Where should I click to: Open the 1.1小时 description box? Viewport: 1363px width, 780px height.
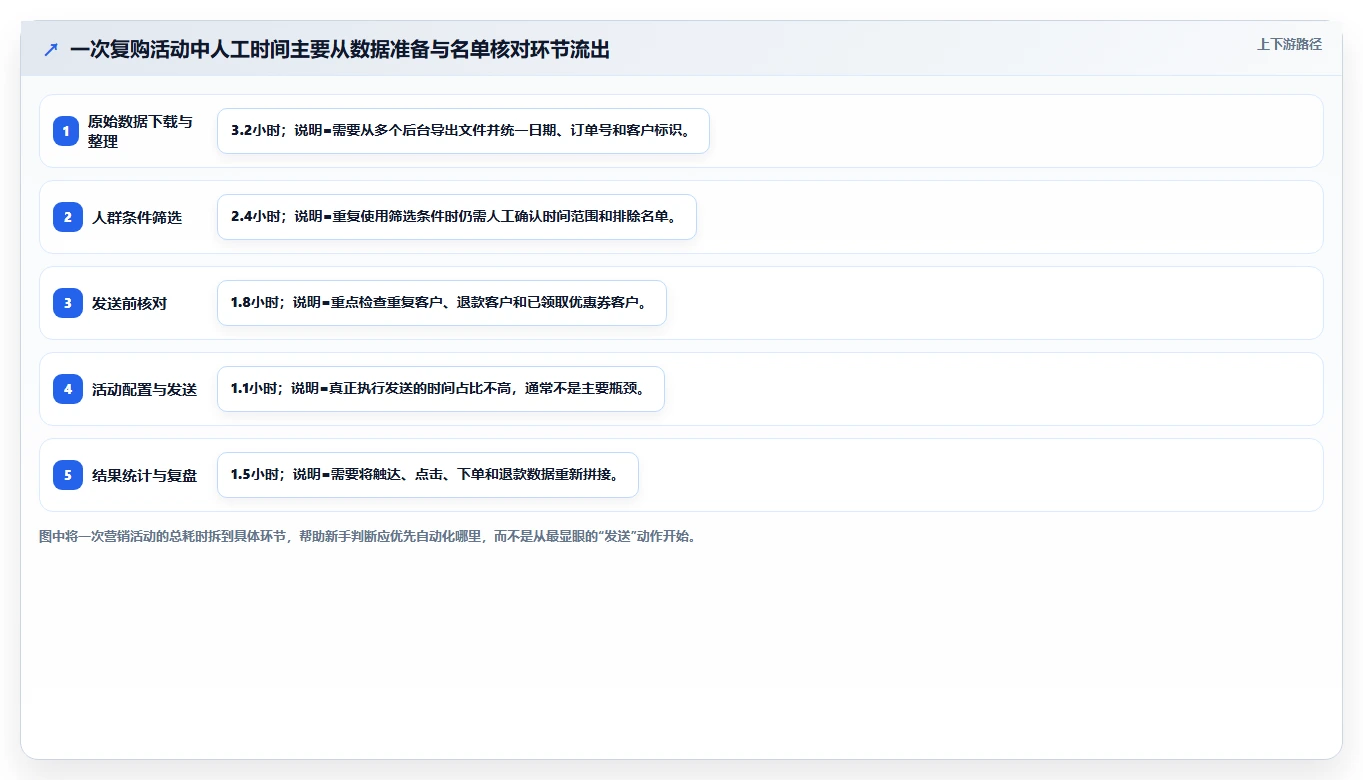tap(441, 389)
